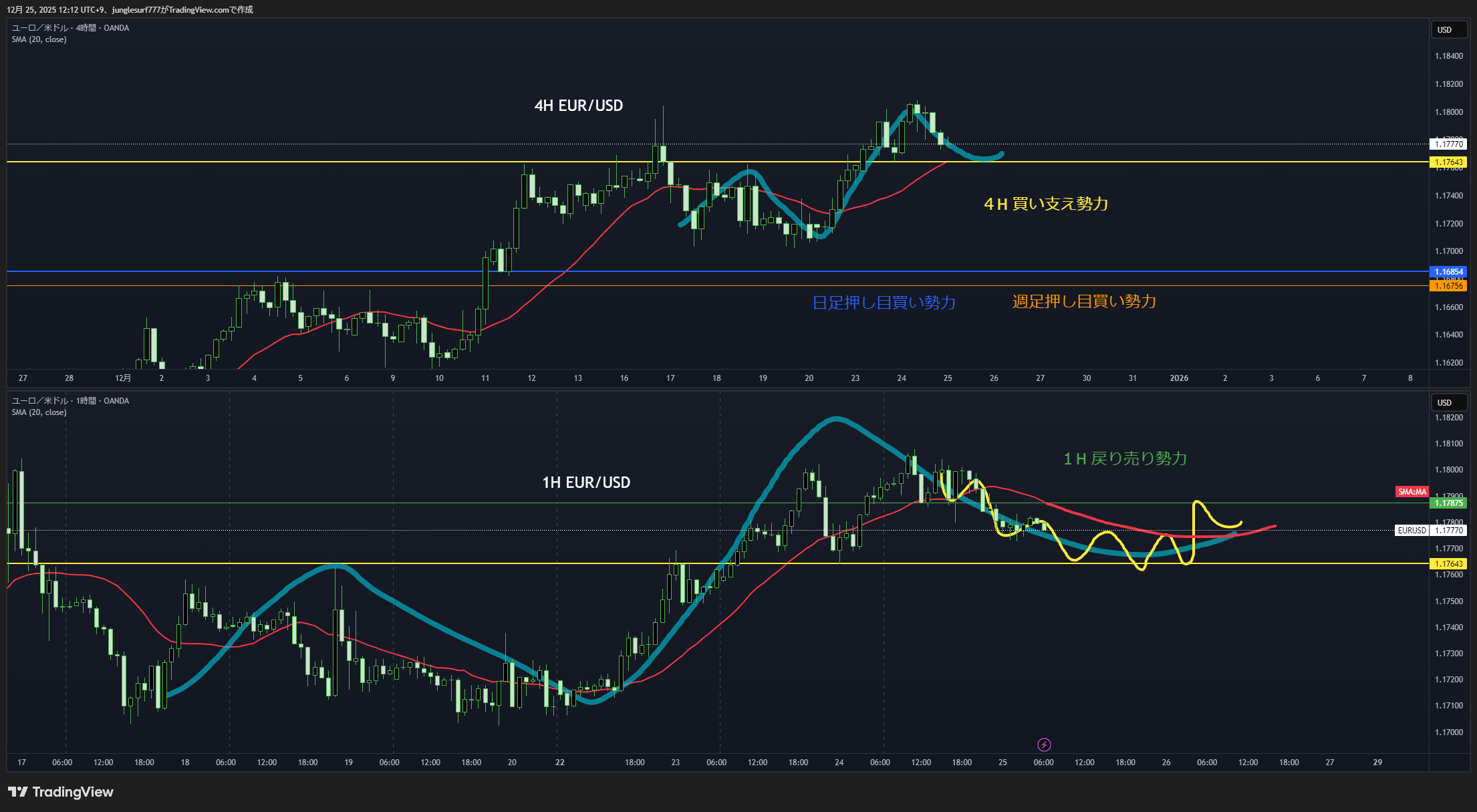Click the green '1H 戻り売り勢力' text label

coord(1125,458)
